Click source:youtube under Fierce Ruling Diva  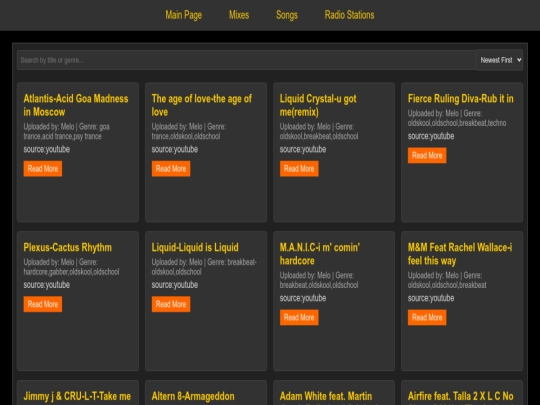[x=431, y=136]
